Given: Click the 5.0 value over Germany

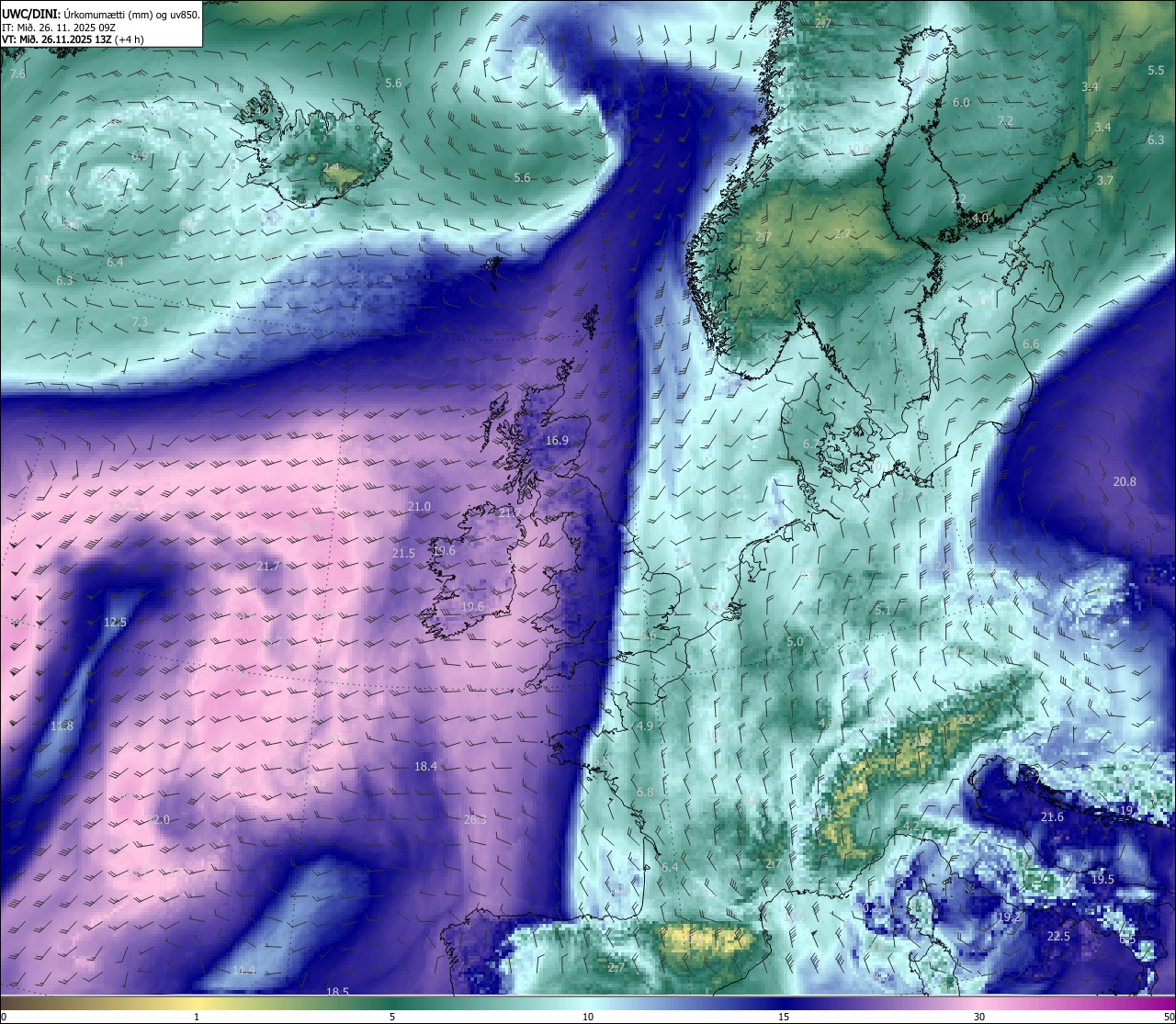Looking at the screenshot, I should 796,642.
